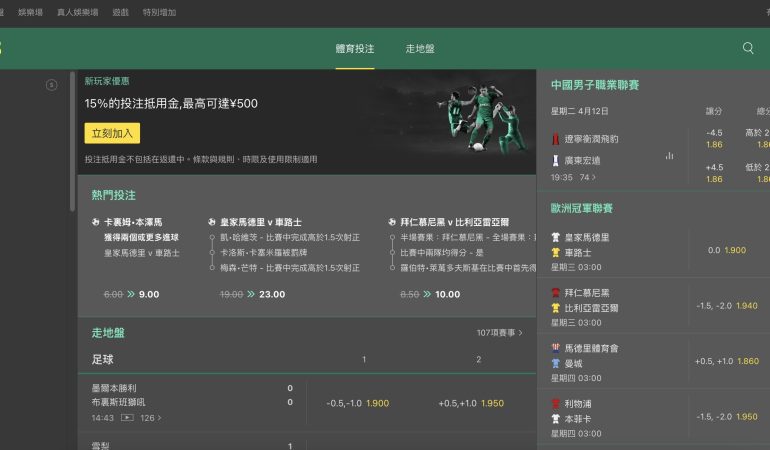Image resolution: width=770 pixels, height=450 pixels.
Task: Click the football icon beside 卡裏姆·本澤馬
Action: (x=97, y=222)
